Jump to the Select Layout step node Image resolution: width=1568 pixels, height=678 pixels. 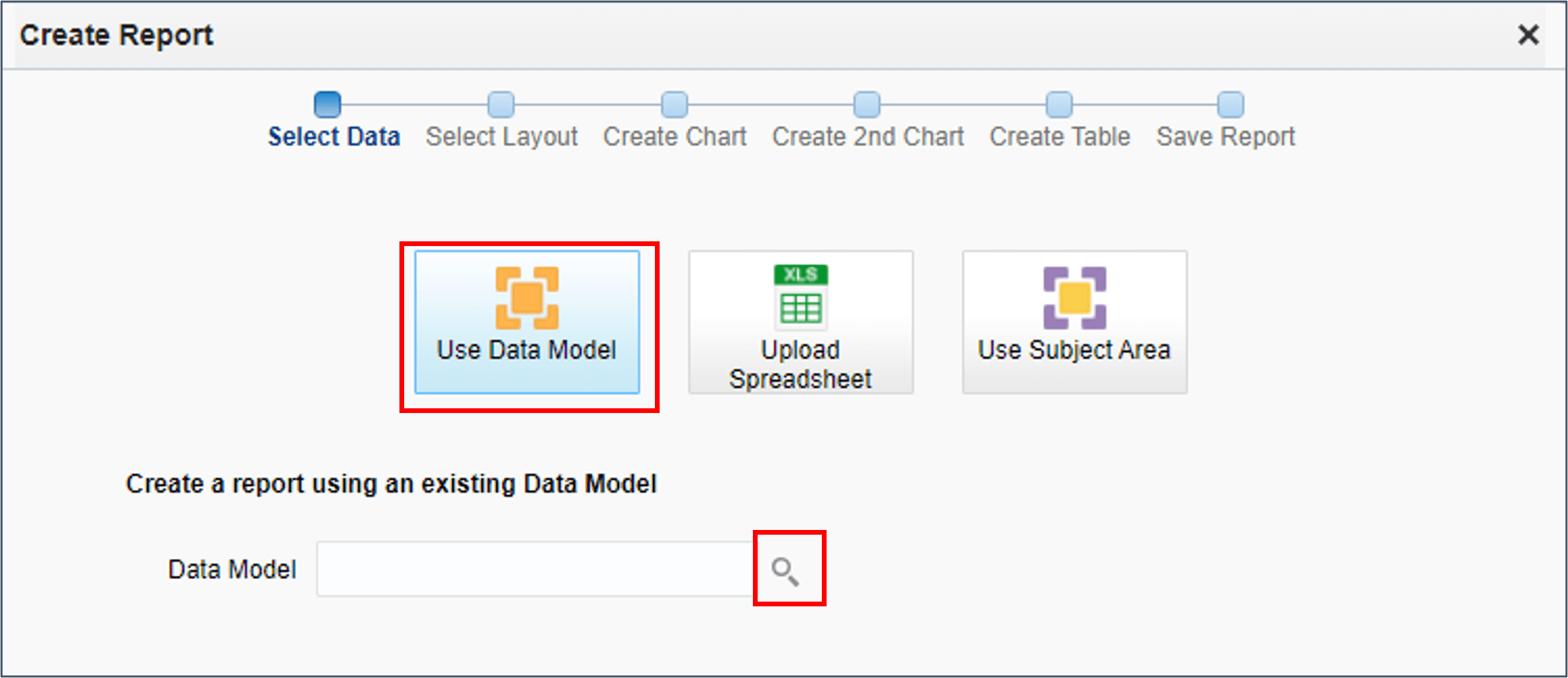(x=501, y=105)
